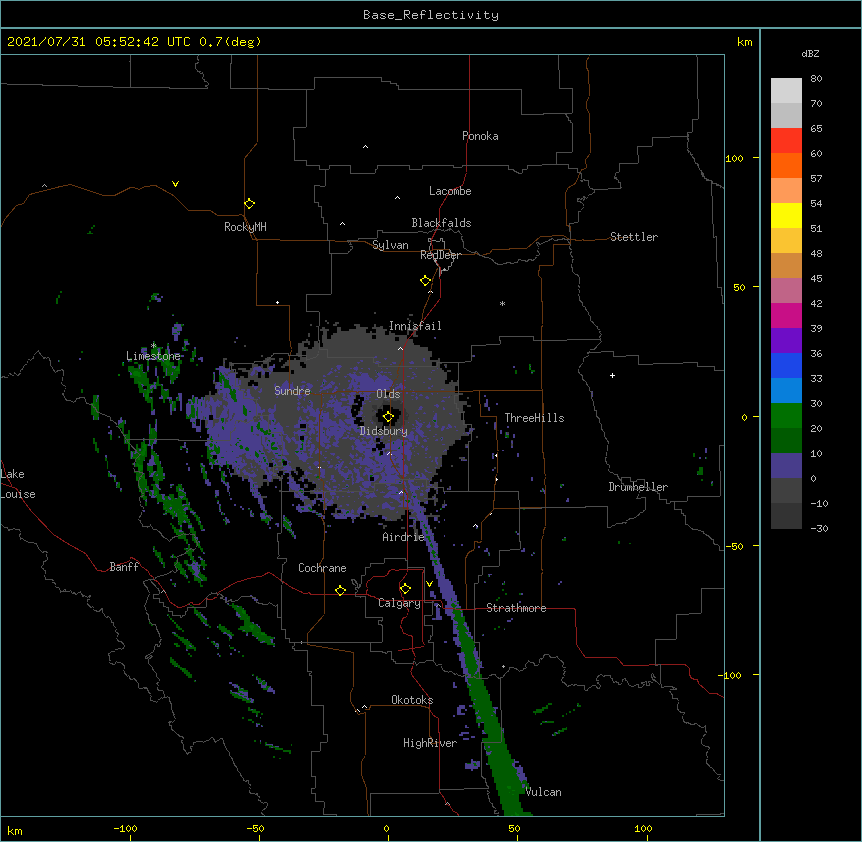Click the white asterisk above Limestone label
The image size is (862, 842).
coord(153,345)
